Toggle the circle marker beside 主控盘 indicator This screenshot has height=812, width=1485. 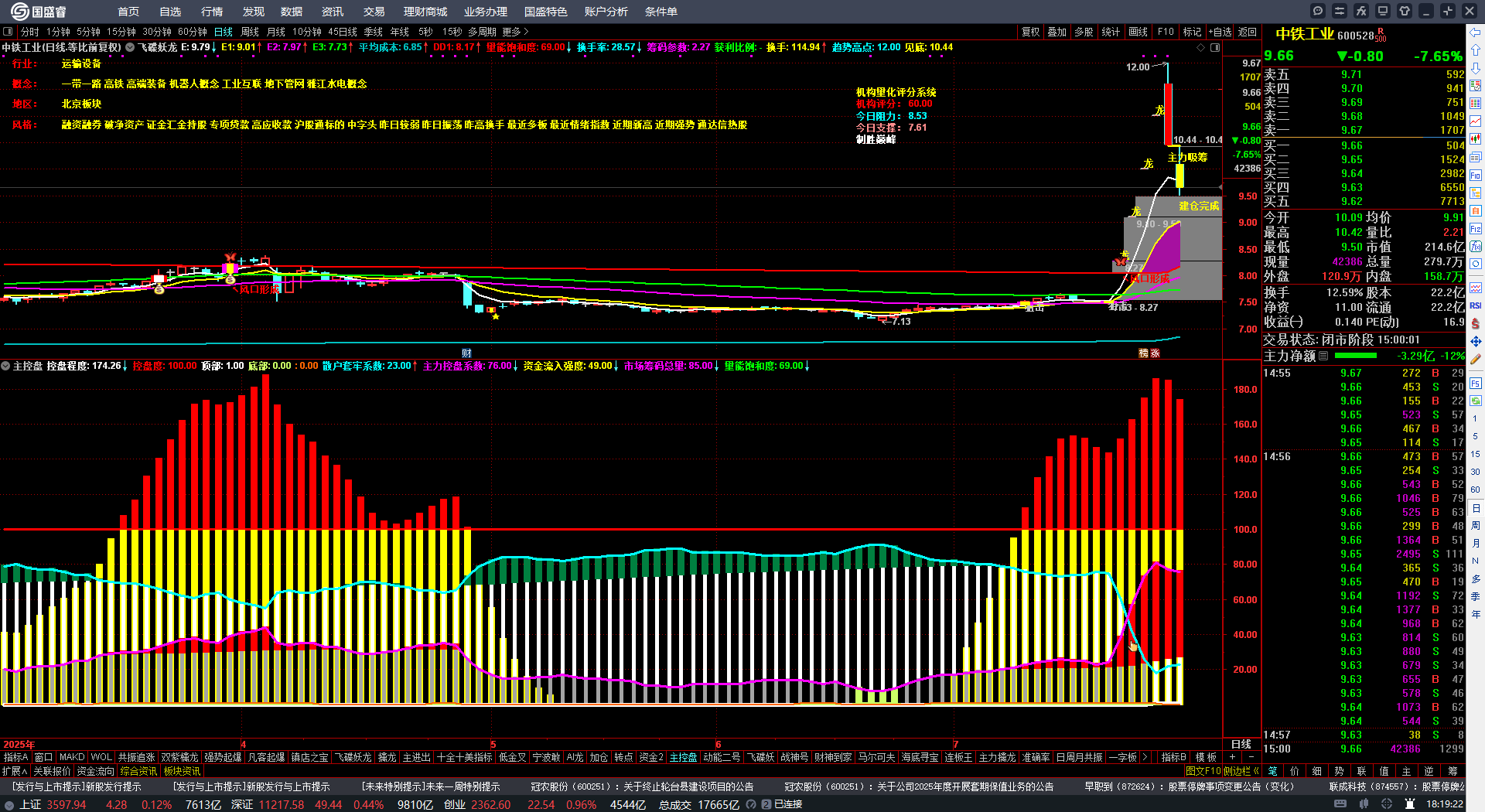tap(5, 366)
